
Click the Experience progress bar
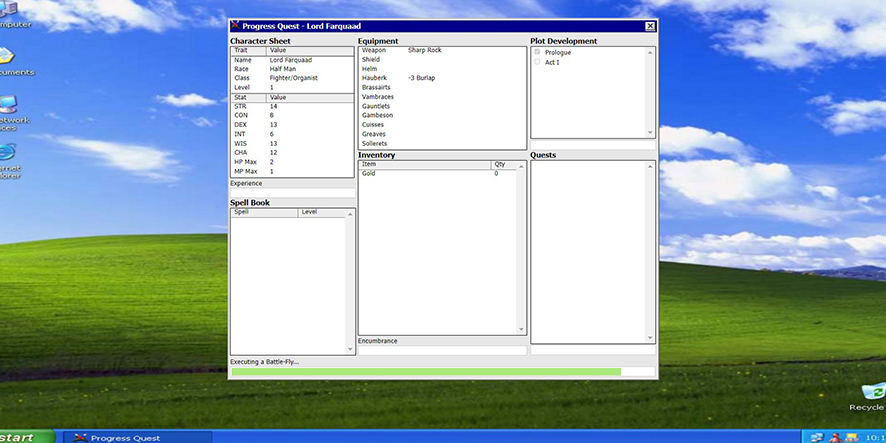(293, 193)
